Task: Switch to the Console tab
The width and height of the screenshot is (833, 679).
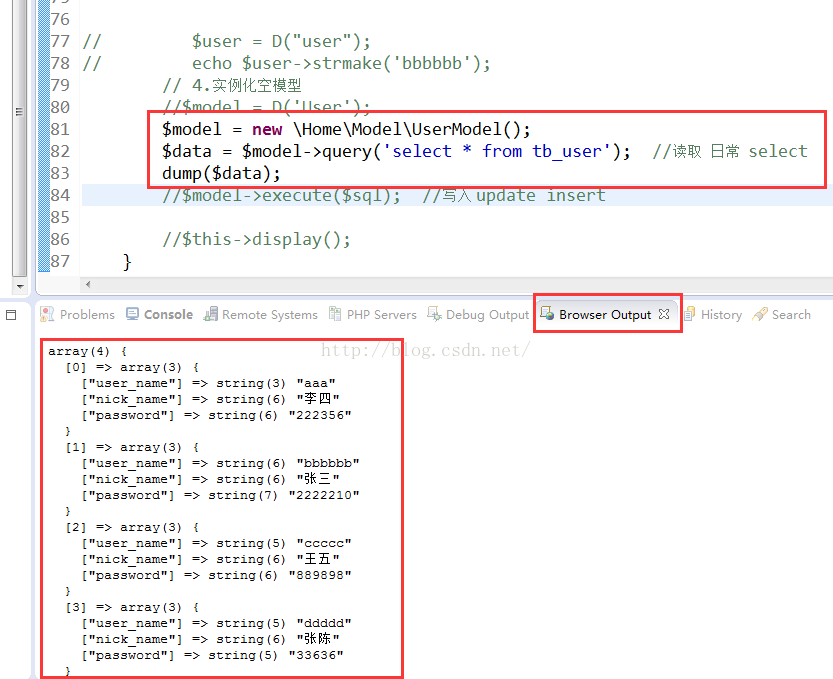Action: click(159, 315)
